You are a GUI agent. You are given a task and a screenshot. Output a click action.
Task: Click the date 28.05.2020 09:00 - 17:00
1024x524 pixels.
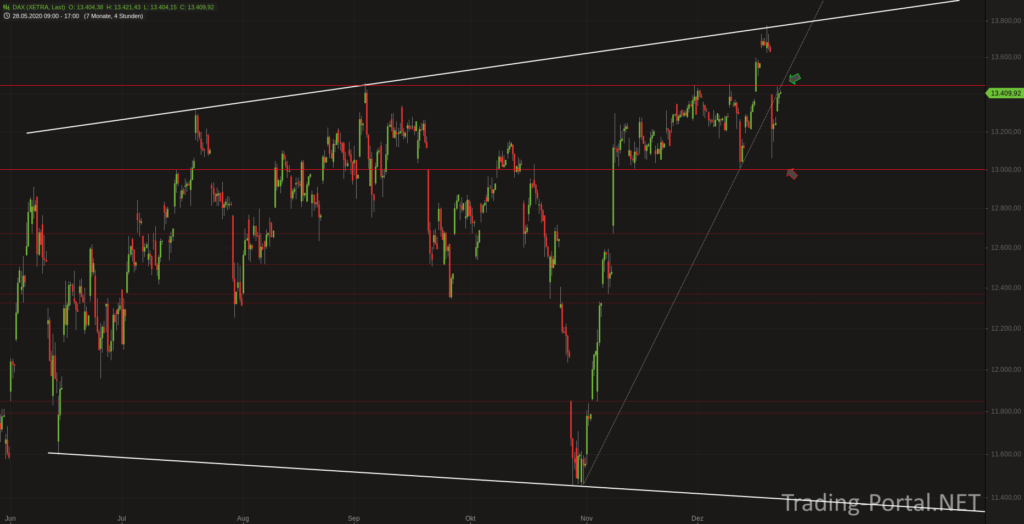pos(46,16)
